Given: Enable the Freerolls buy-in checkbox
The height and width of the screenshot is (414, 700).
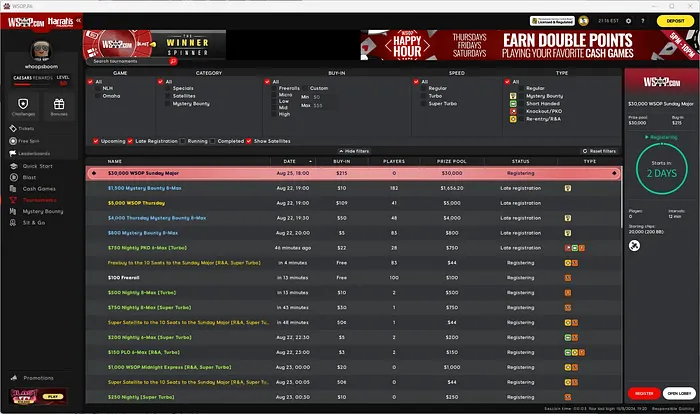Looking at the screenshot, I should tap(275, 88).
